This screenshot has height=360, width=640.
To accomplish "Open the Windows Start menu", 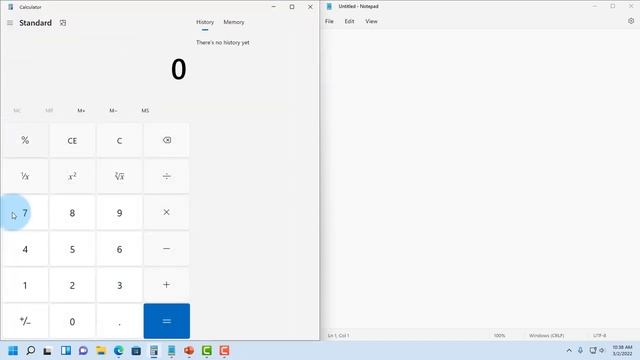I will coord(13,351).
